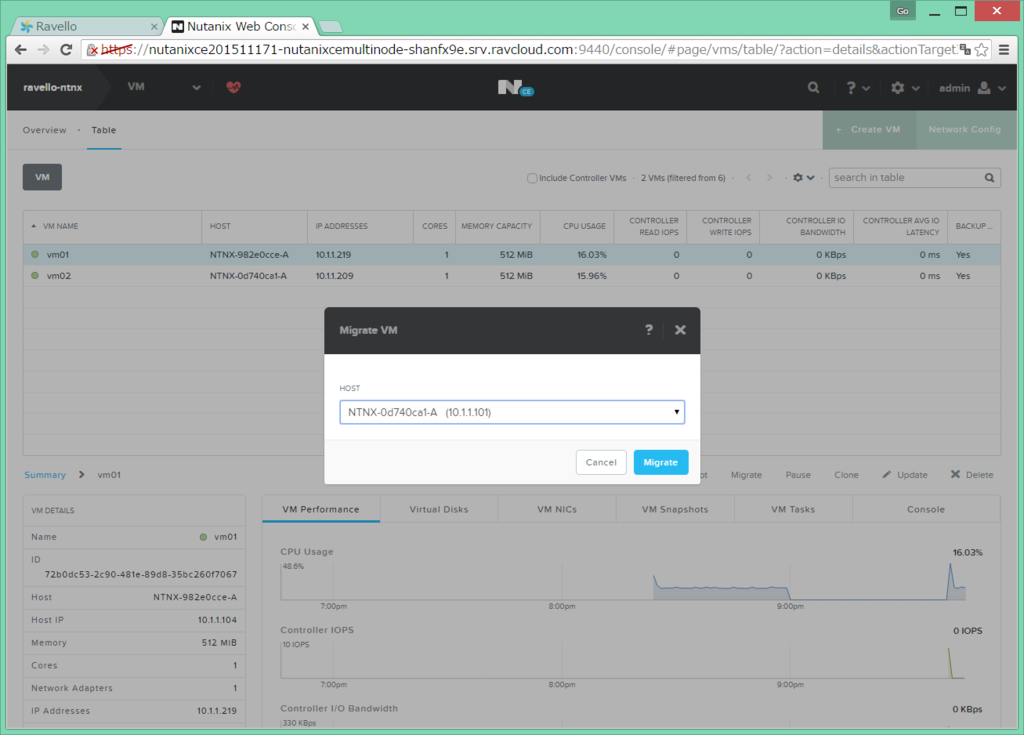The height and width of the screenshot is (735, 1024).
Task: Open the HOST dropdown in Migrate VM
Action: point(512,412)
